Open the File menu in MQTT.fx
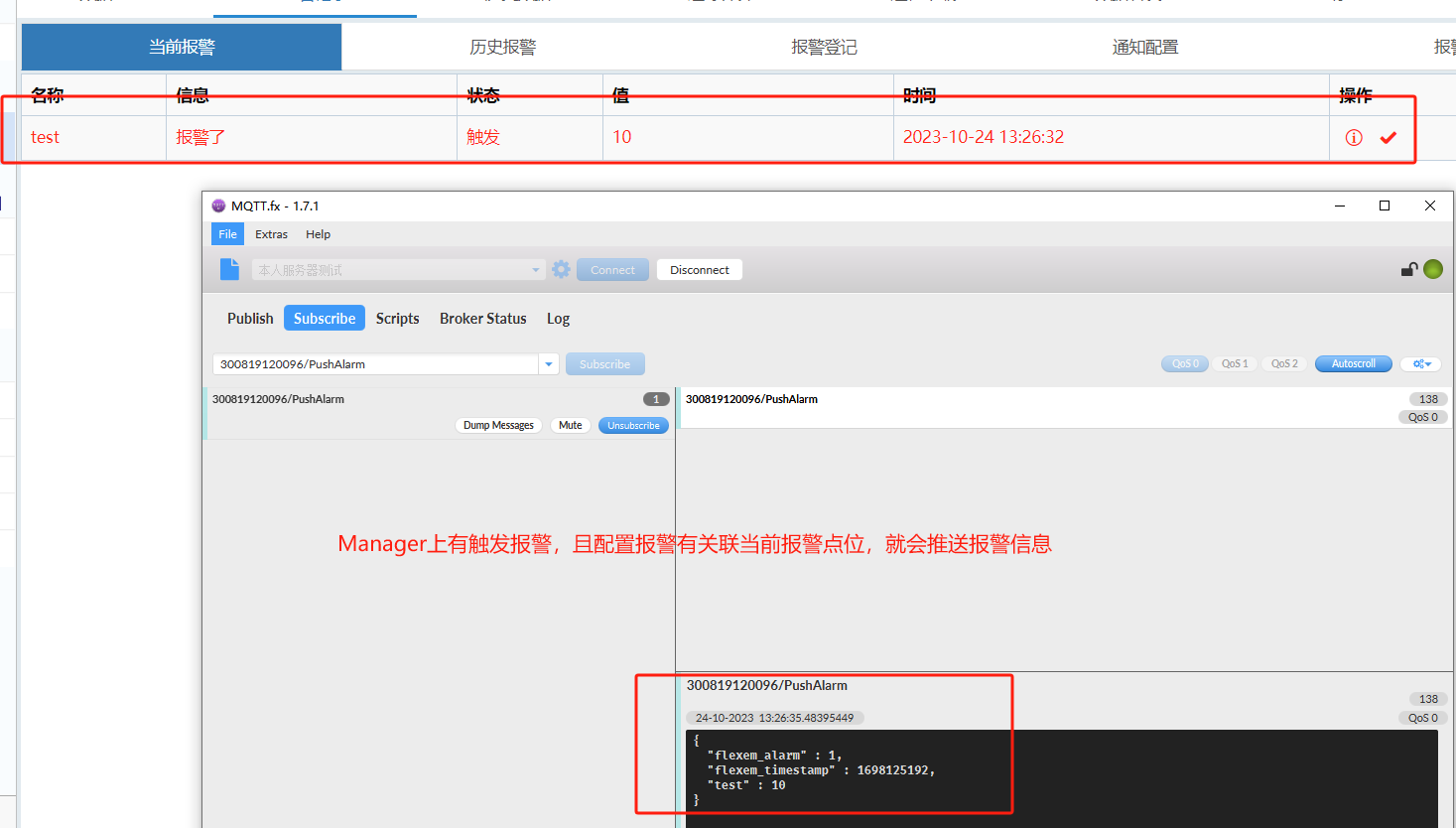The width and height of the screenshot is (1456, 828). (227, 234)
